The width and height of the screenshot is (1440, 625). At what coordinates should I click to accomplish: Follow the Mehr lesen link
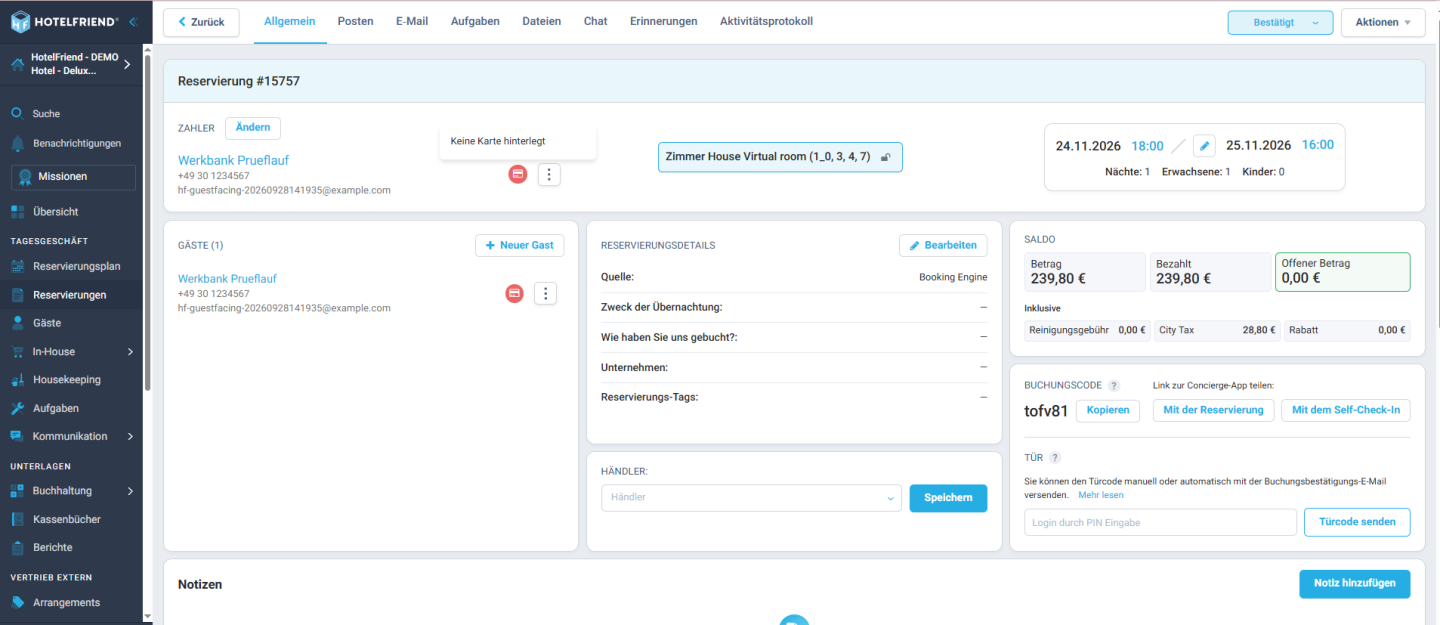1101,495
